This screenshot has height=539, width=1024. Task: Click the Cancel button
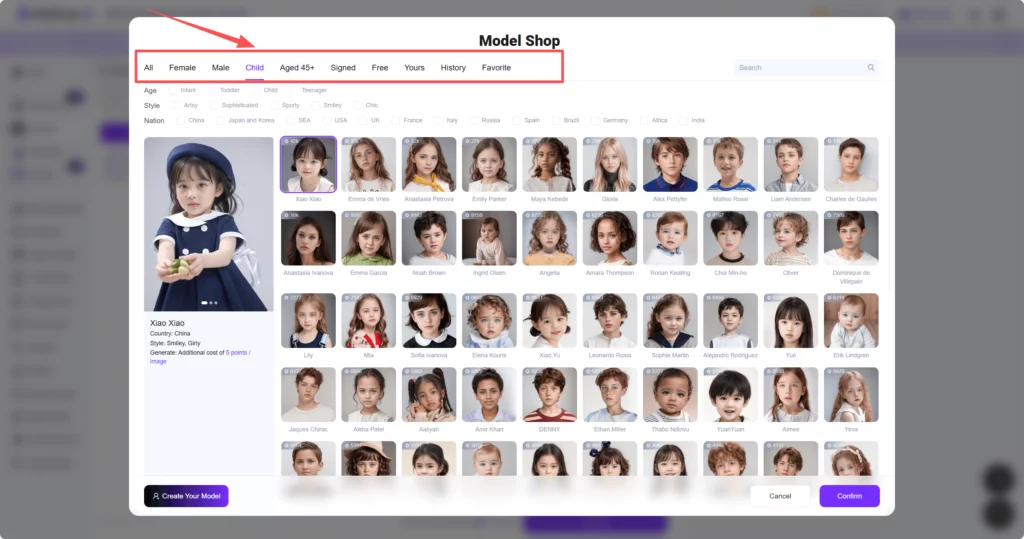click(x=780, y=496)
